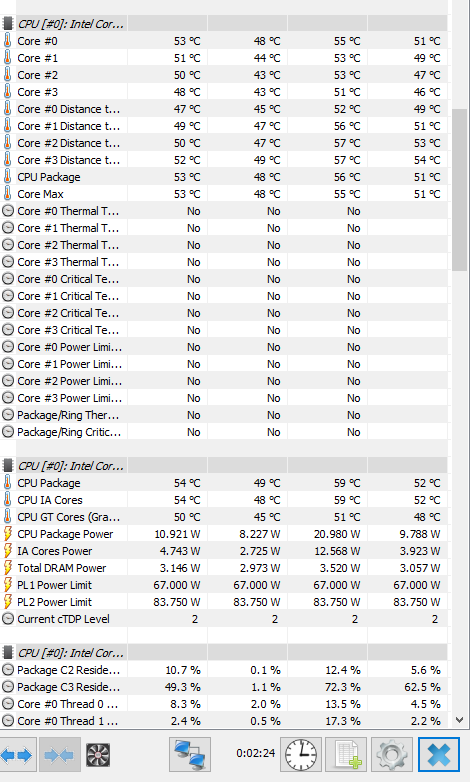Click the PL1 Power Limit row

click(224, 585)
